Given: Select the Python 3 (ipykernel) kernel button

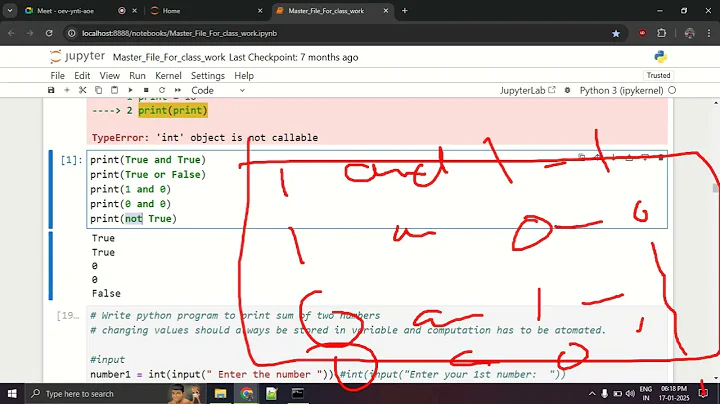Looking at the screenshot, I should (621, 90).
